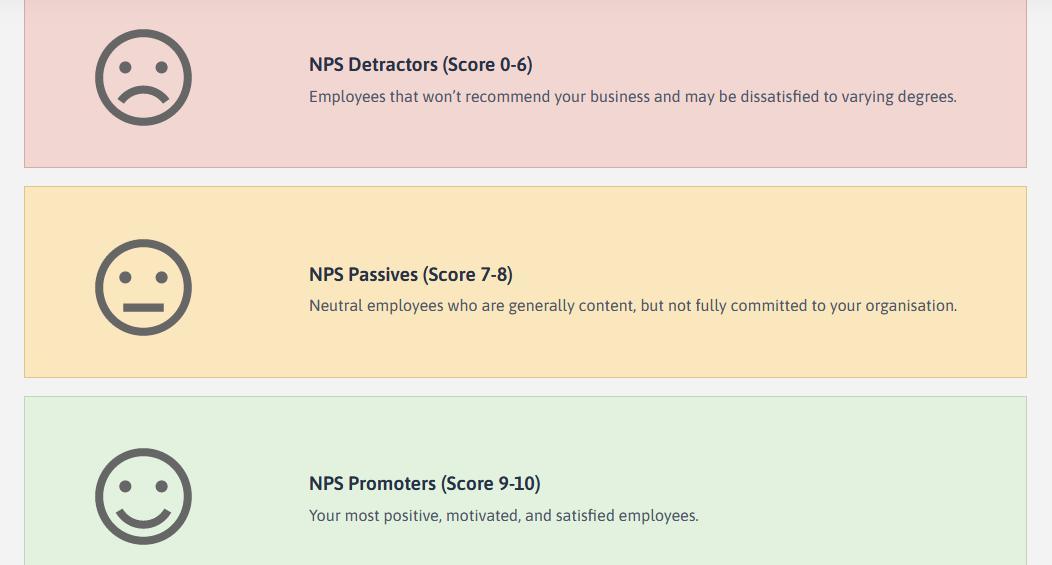Viewport: 1052px width, 565px height.
Task: Click the NPS Detractors heading
Action: click(421, 64)
